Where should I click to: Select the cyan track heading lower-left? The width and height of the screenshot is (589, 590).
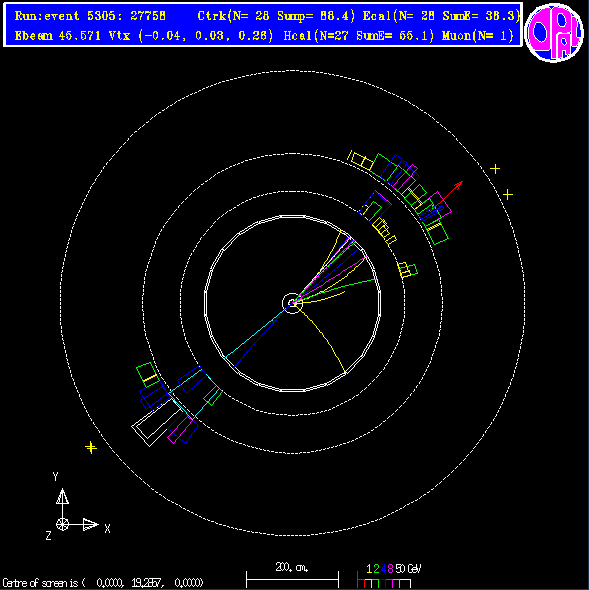(x=258, y=330)
